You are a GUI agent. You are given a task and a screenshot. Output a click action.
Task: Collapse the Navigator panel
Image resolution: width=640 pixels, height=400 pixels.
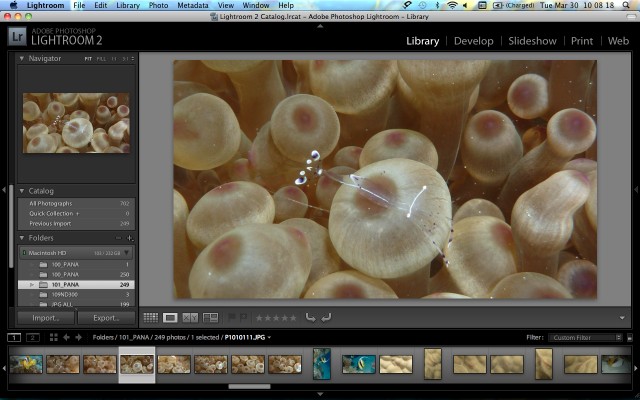24,59
